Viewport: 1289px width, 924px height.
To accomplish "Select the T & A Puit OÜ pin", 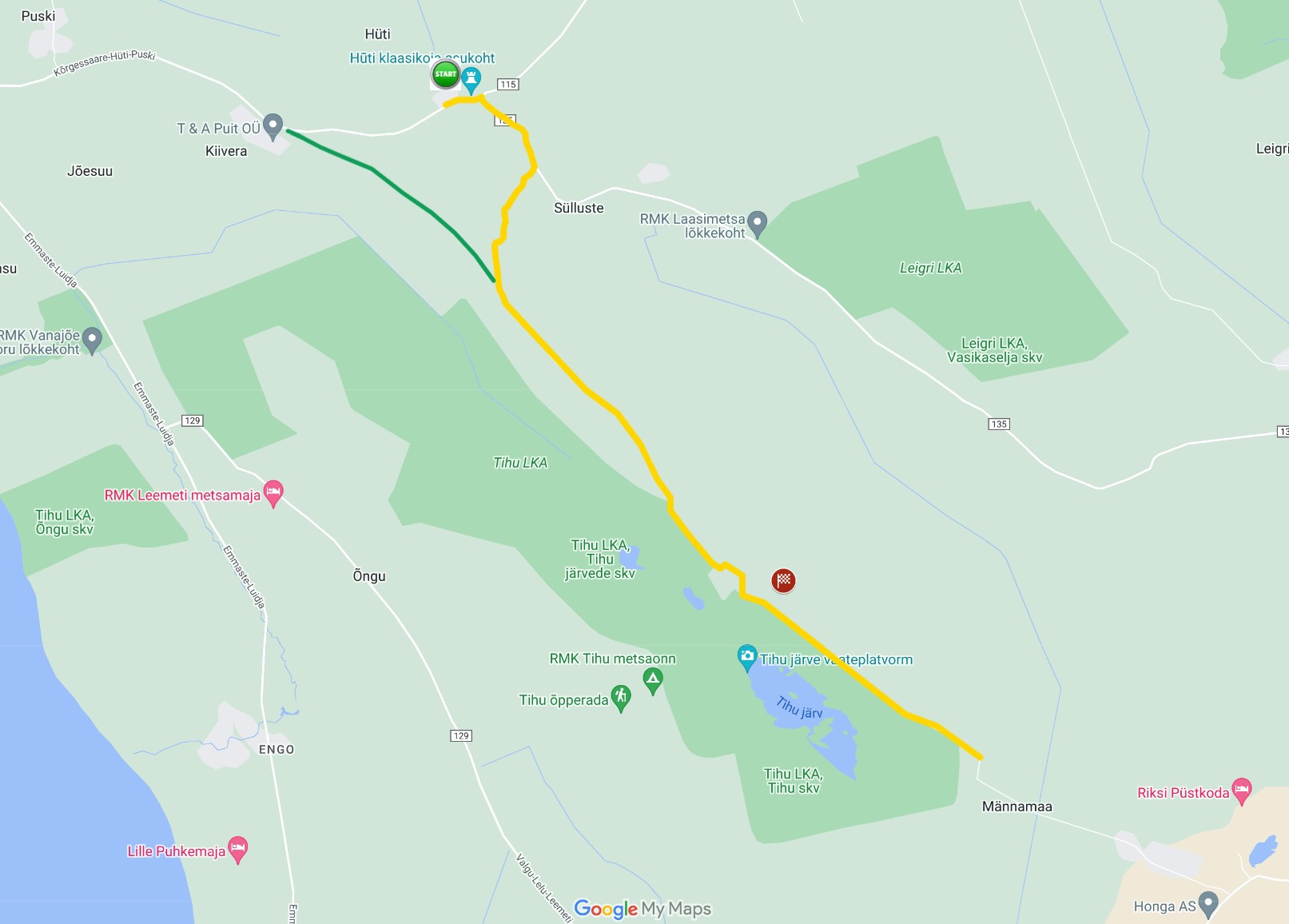I will (273, 126).
